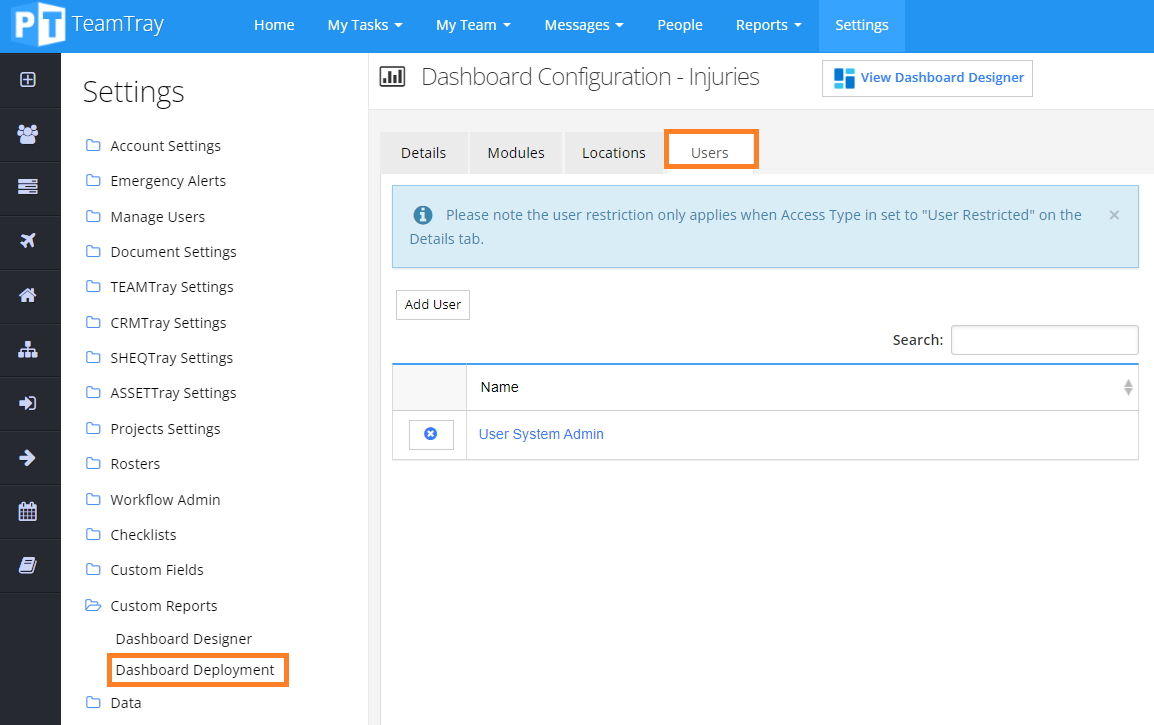Collapse the Custom Reports folder
The width and height of the screenshot is (1154, 725).
pyautogui.click(x=163, y=605)
